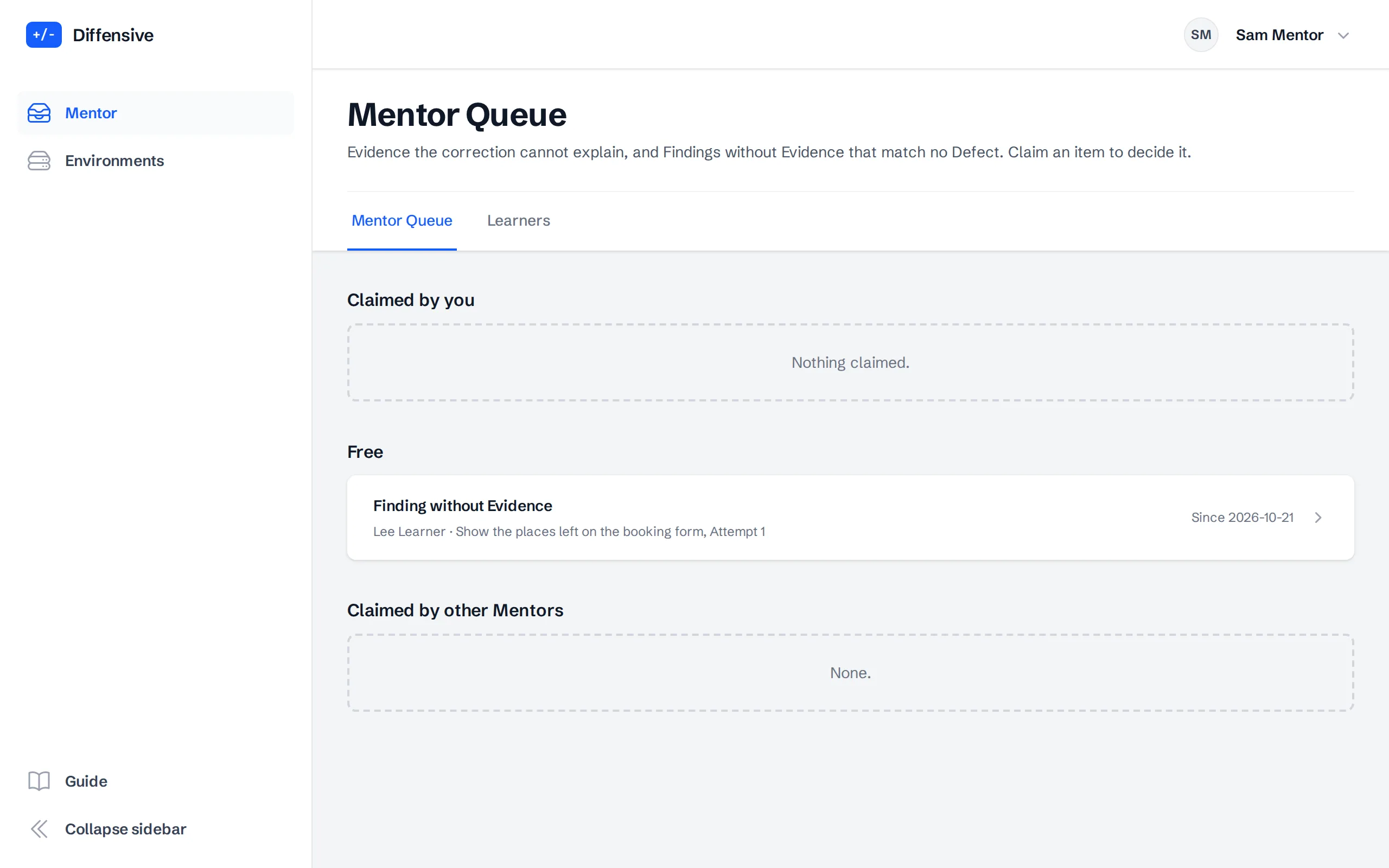The image size is (1389, 868).
Task: Click the 'Nothing claimed.' placeholder text
Action: (850, 362)
